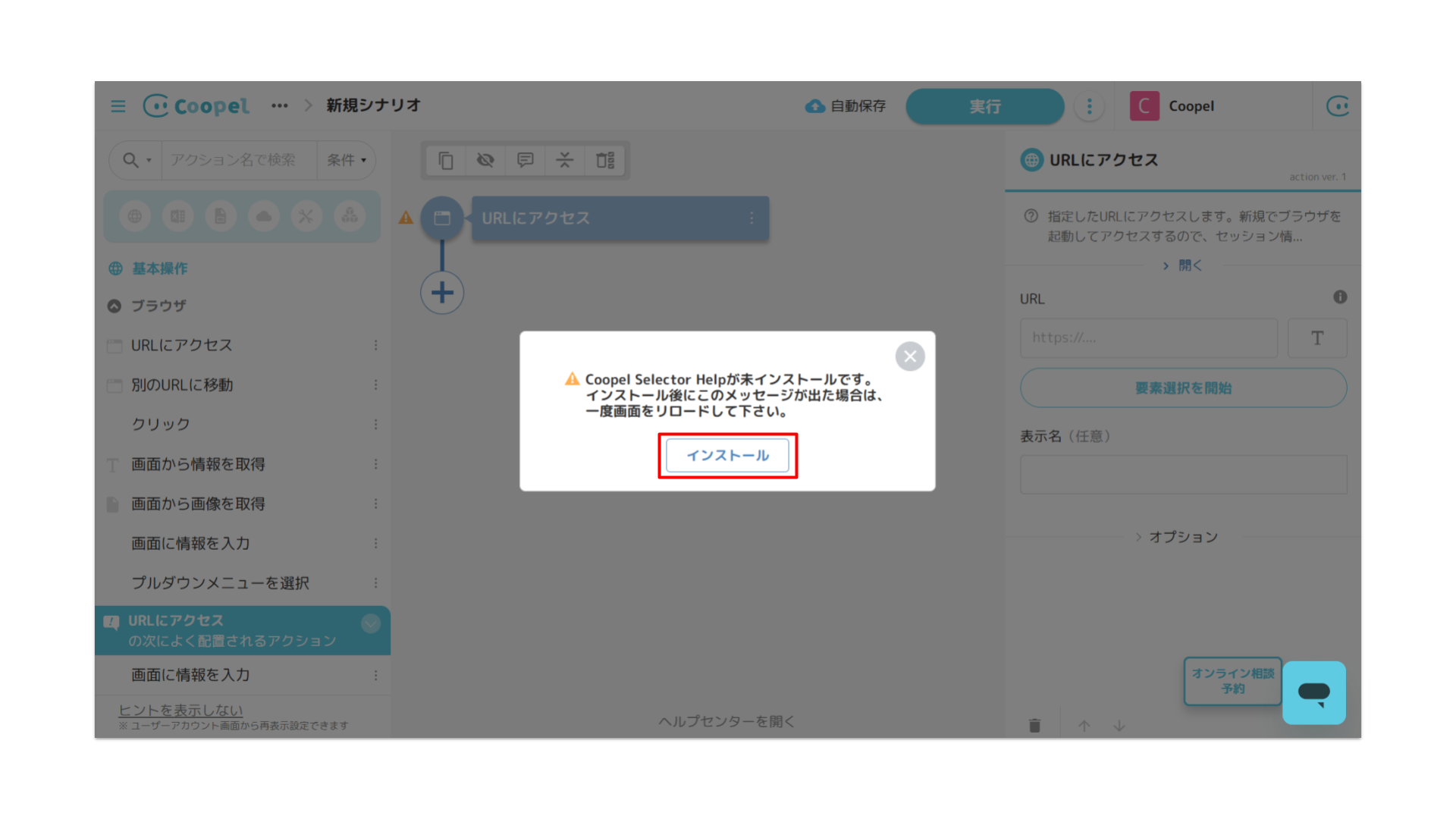Image resolution: width=1456 pixels, height=819 pixels.
Task: Click the comment toolbar icon
Action: pos(525,160)
